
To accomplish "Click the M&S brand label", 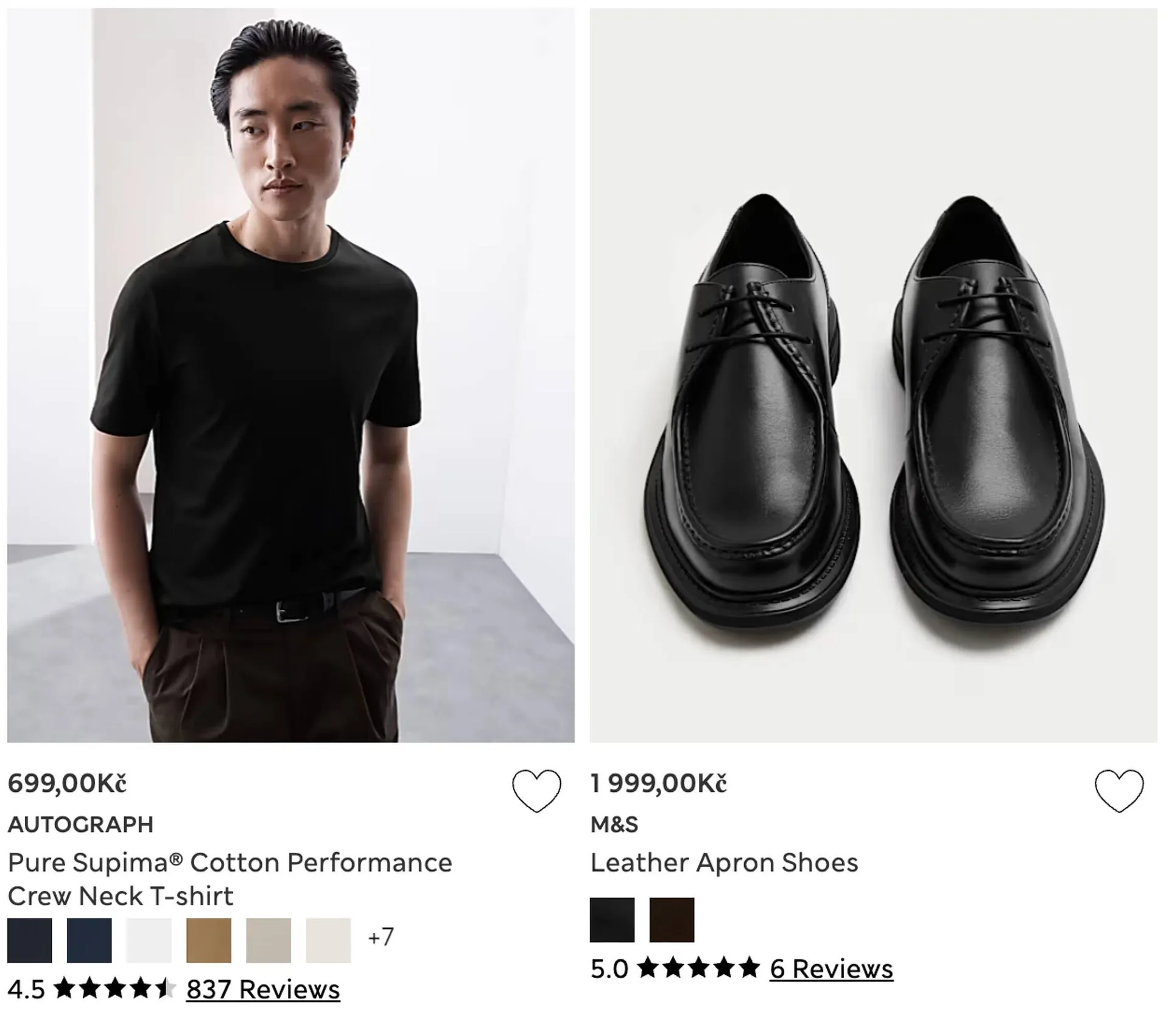I will (x=614, y=825).
